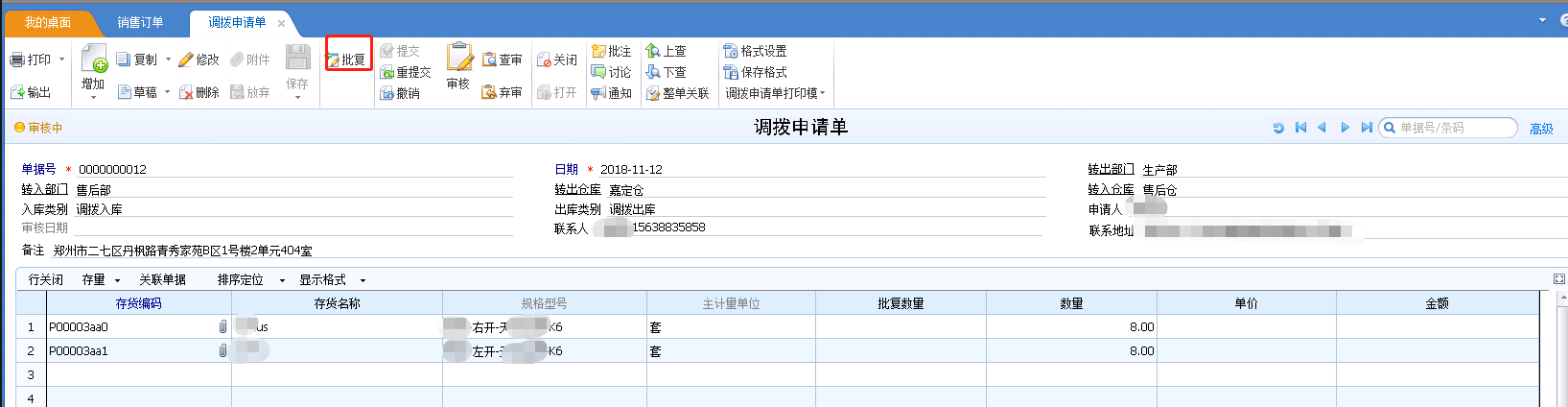This screenshot has height=407, width=1568.
Task: Switch to the 销售订单 tab
Action: tap(140, 22)
